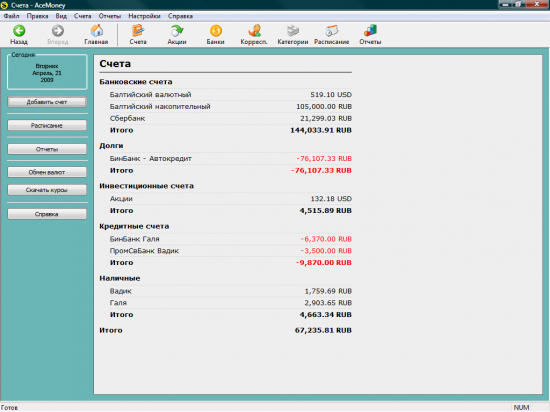The height and width of the screenshot is (412, 550).
Task: Open the Счета accounts toolbar icon
Action: coord(138,31)
